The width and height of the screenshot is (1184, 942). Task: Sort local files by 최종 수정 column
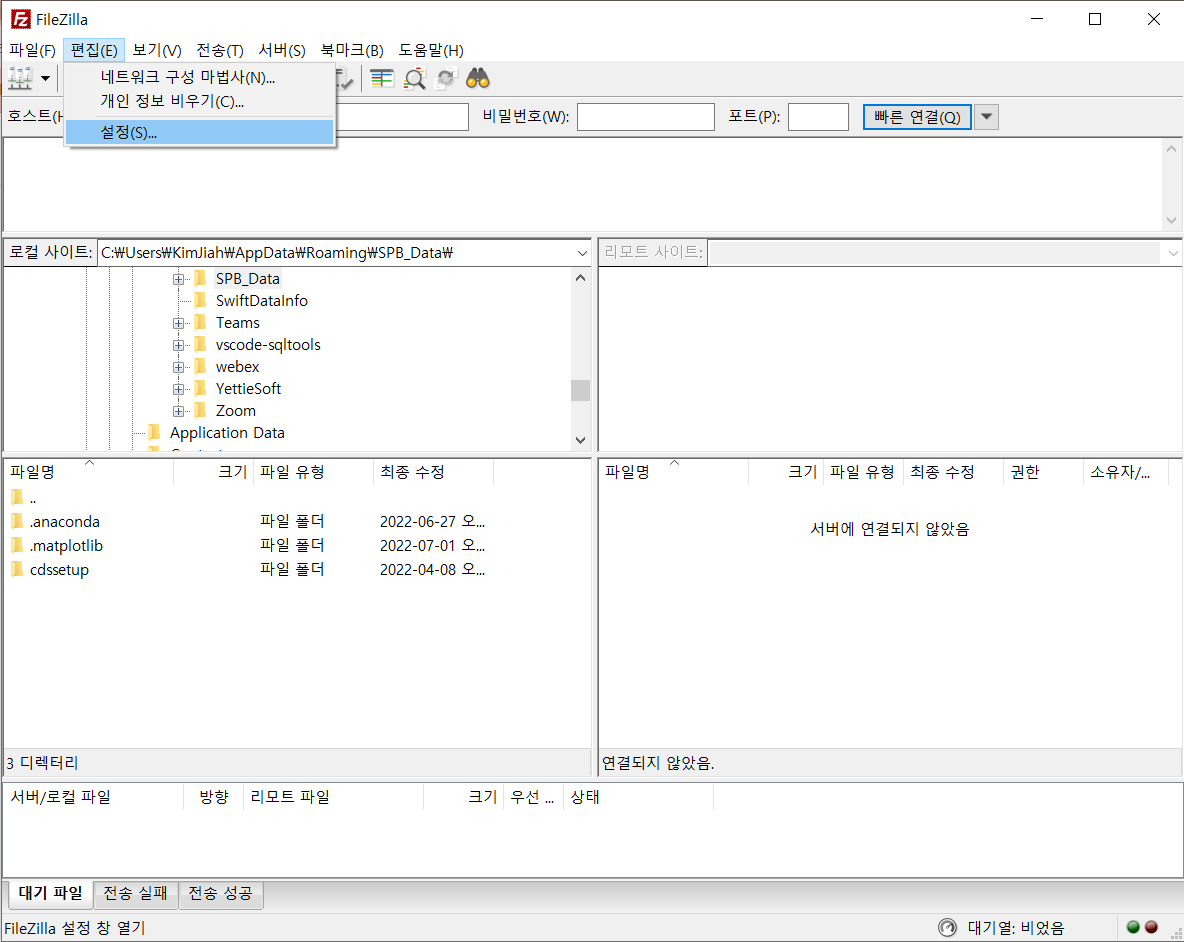(x=433, y=472)
